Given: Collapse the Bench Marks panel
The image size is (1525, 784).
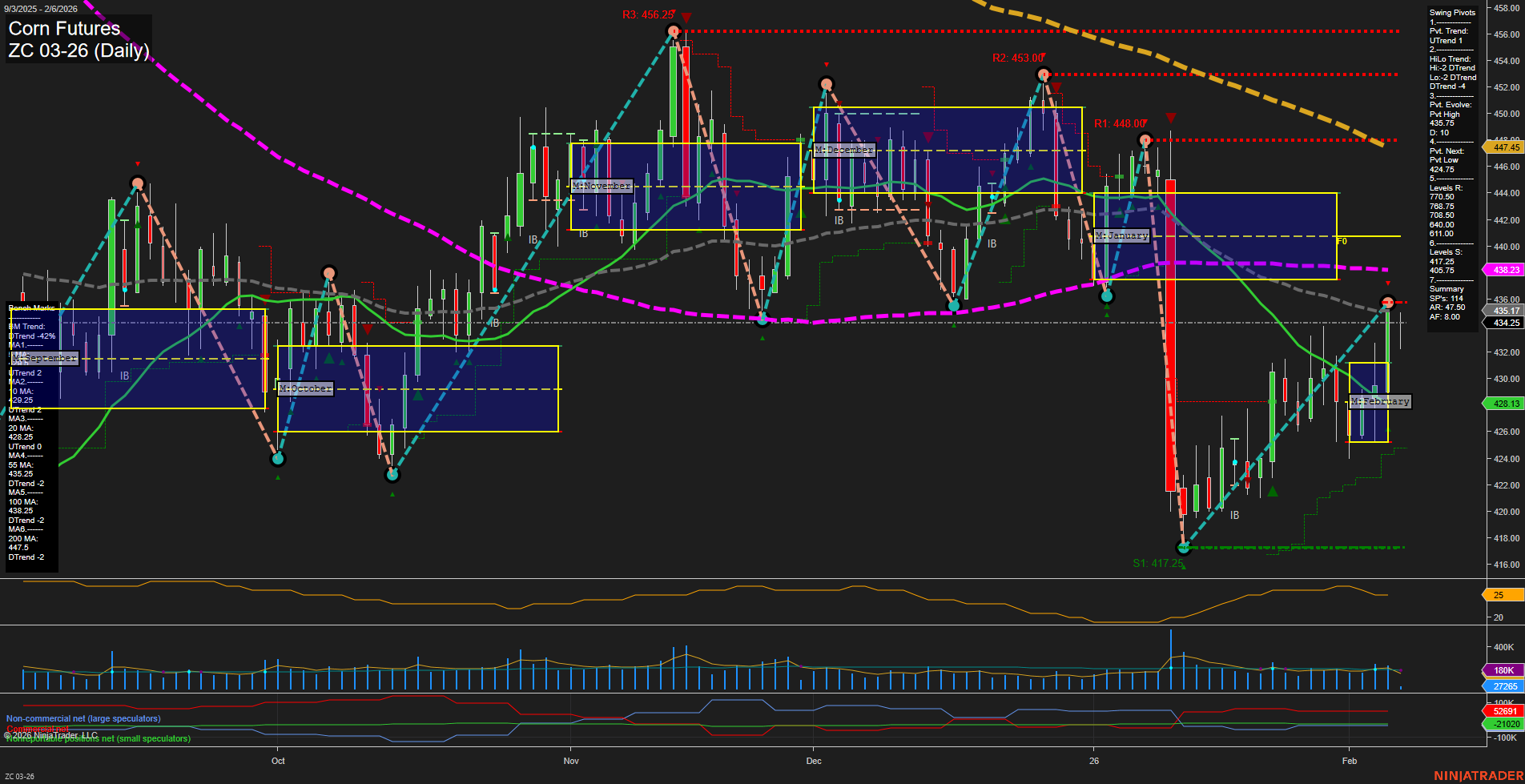Looking at the screenshot, I should (x=30, y=308).
